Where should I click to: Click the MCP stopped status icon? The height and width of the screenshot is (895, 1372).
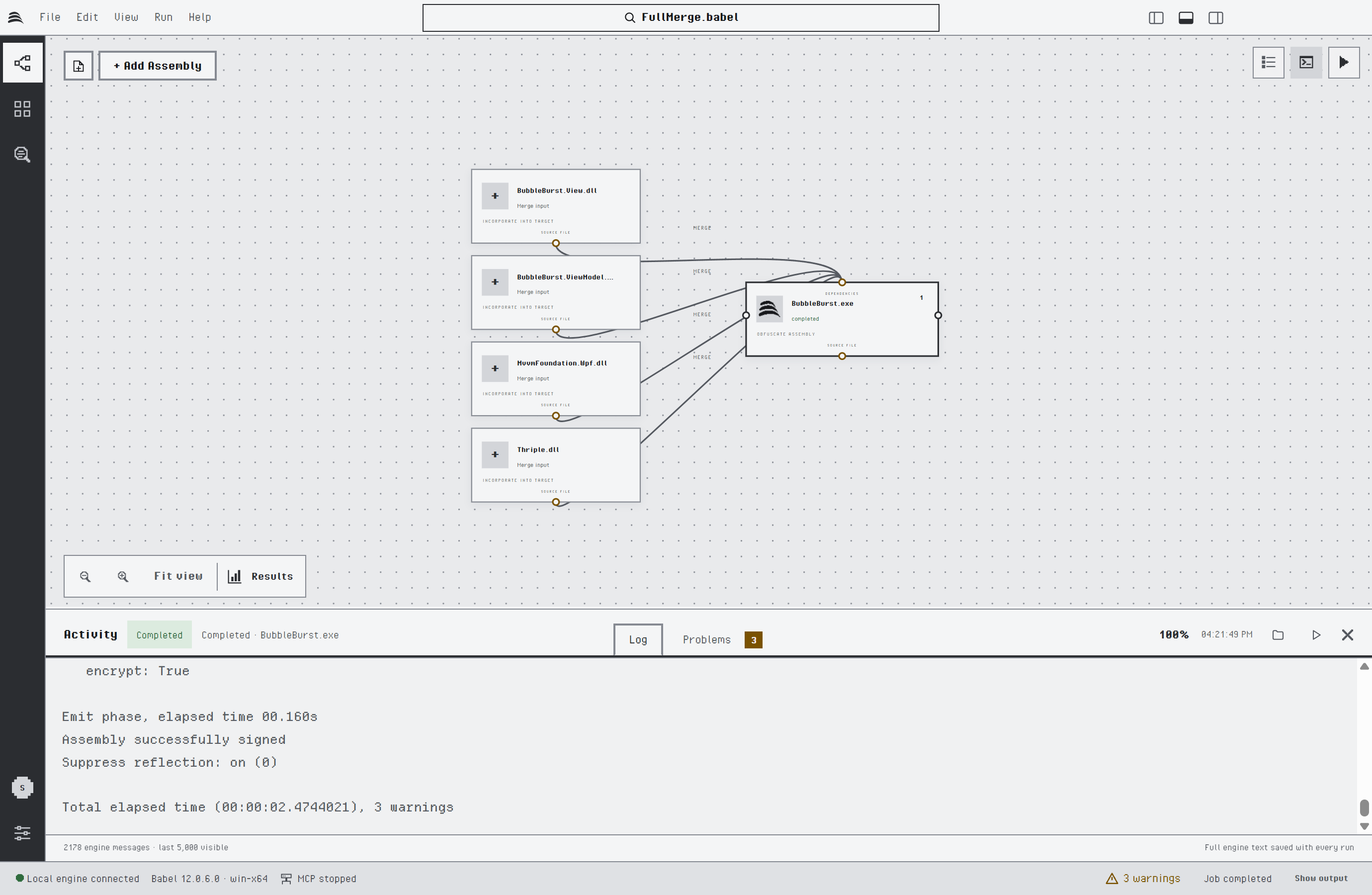pyautogui.click(x=286, y=879)
